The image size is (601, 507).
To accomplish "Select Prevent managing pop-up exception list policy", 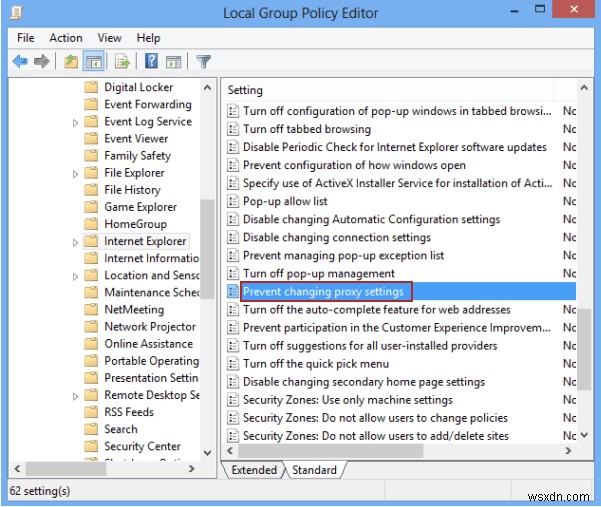I will [x=343, y=255].
